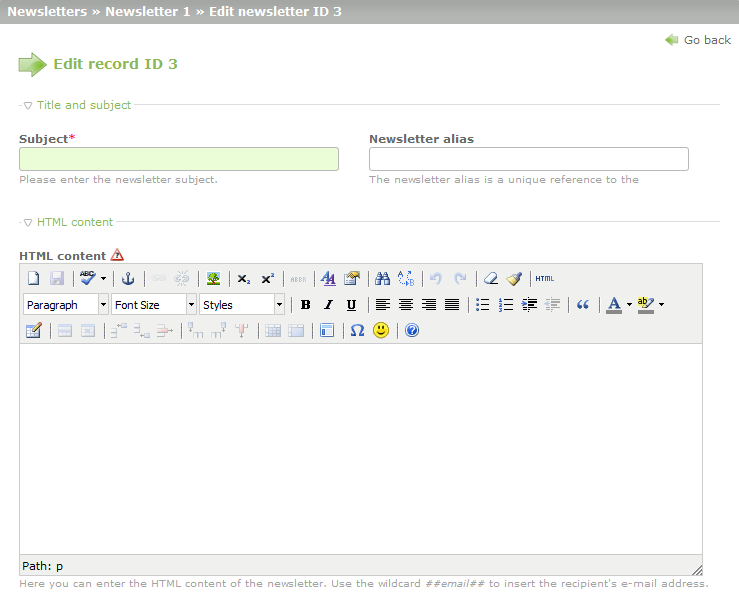Click the blockquote icon

[583, 305]
